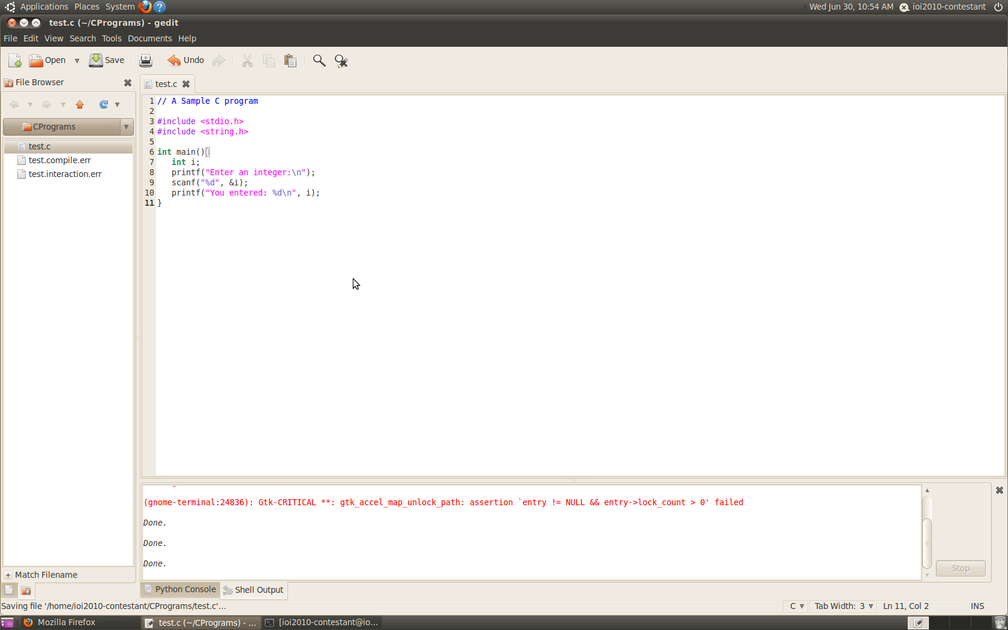
Task: Switch to the test.c document tab
Action: (166, 84)
